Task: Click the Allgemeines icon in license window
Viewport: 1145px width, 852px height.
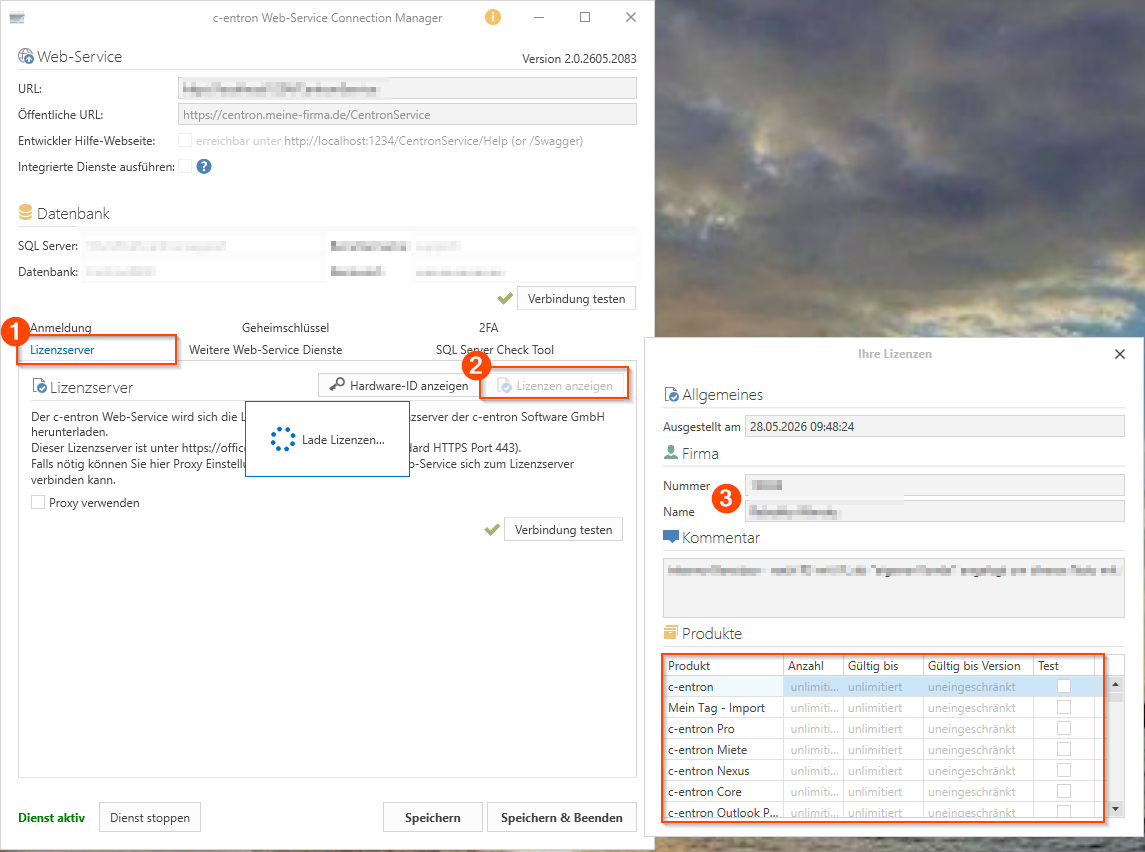Action: coord(671,394)
